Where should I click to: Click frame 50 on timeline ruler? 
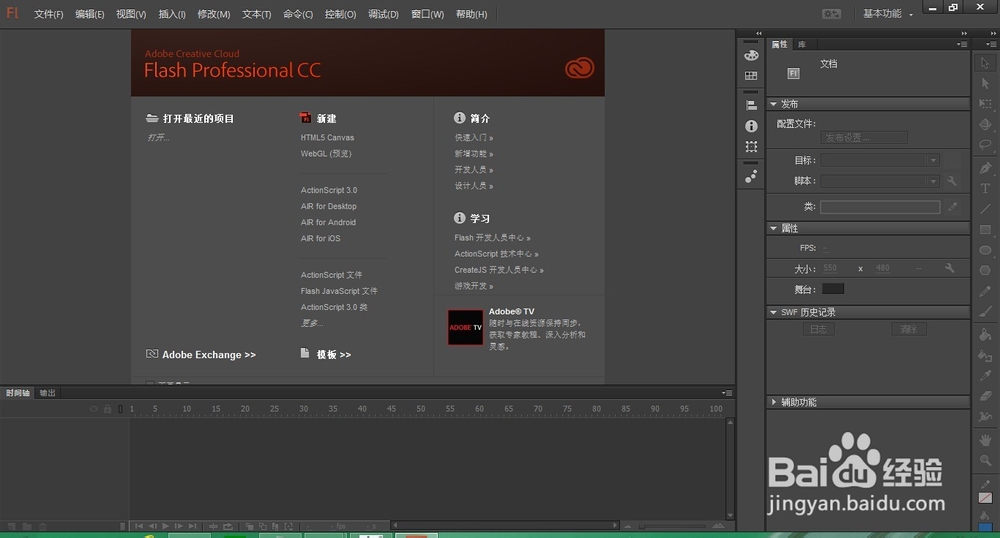point(421,409)
